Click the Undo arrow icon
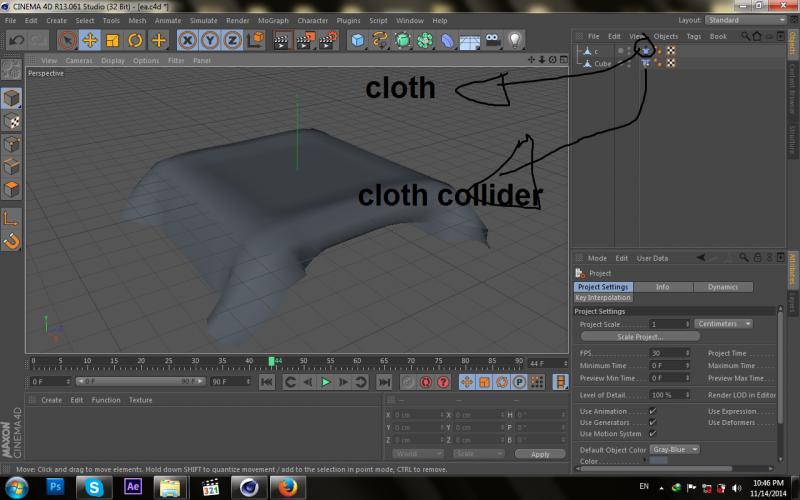 tap(16, 40)
